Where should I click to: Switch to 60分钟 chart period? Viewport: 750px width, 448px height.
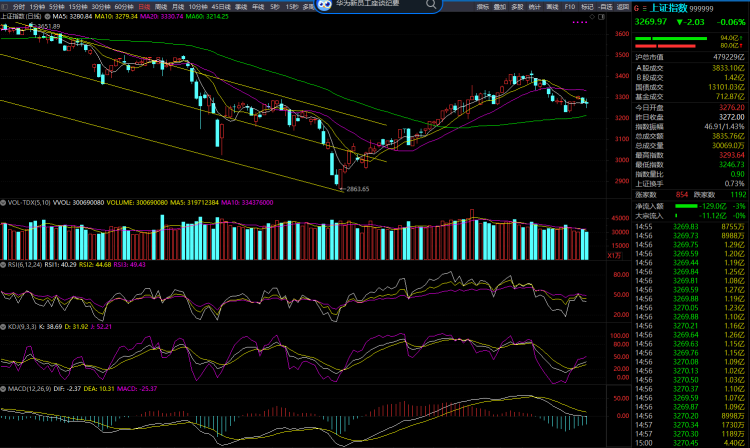[x=124, y=6]
